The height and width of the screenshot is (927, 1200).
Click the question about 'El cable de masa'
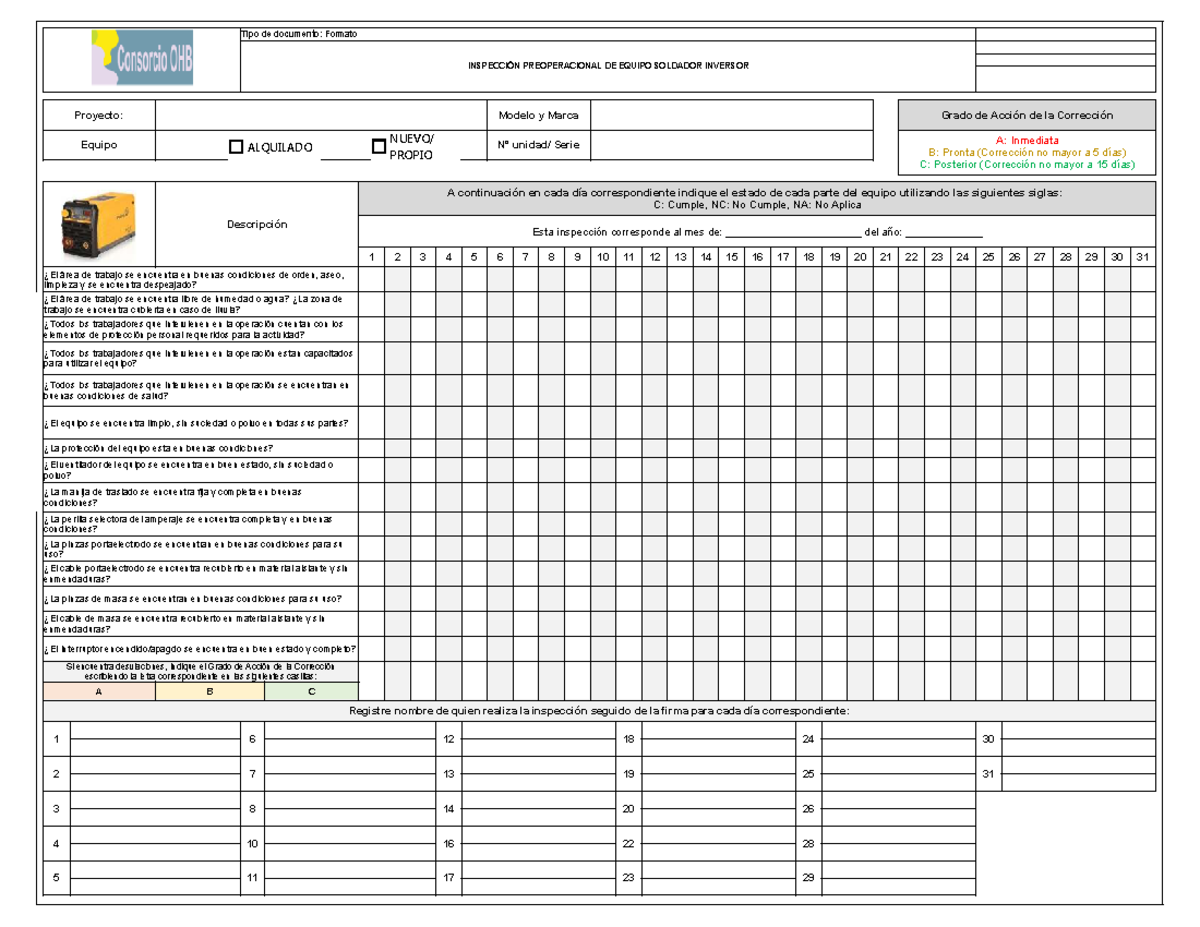[200, 625]
